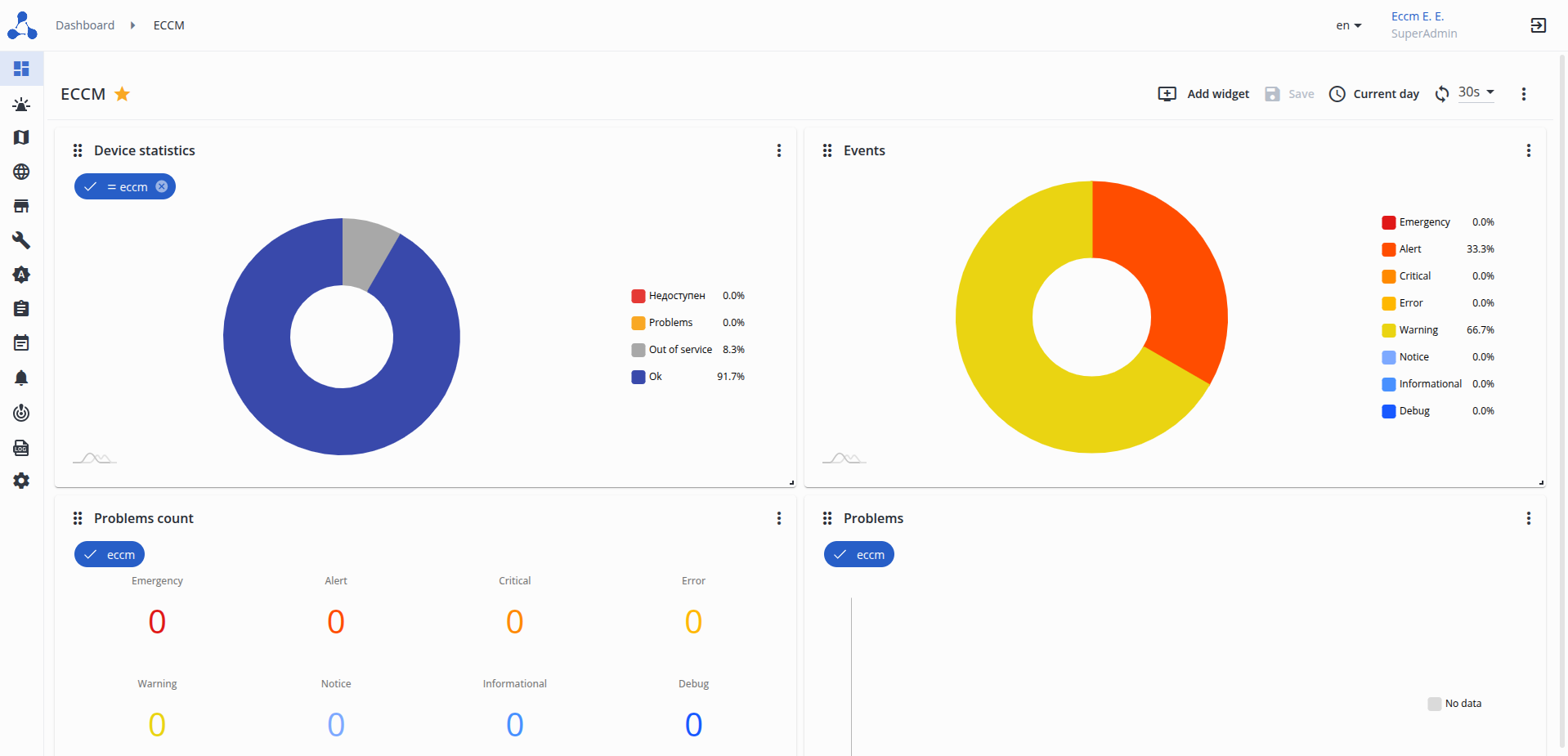Open the LOG icon in sidebar

click(x=21, y=447)
